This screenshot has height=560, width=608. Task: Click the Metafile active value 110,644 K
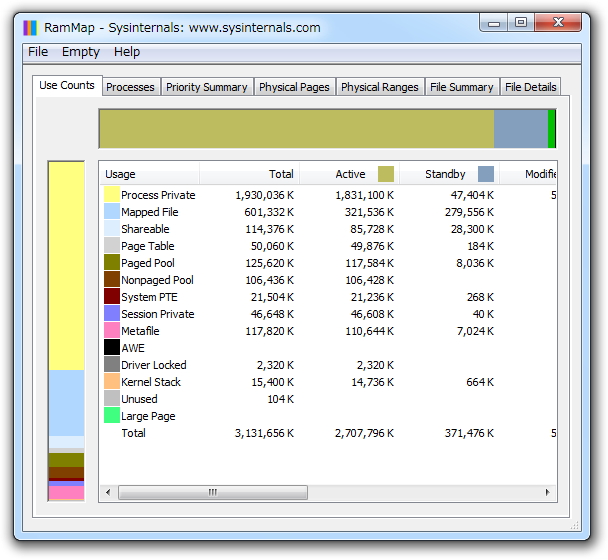click(x=370, y=331)
